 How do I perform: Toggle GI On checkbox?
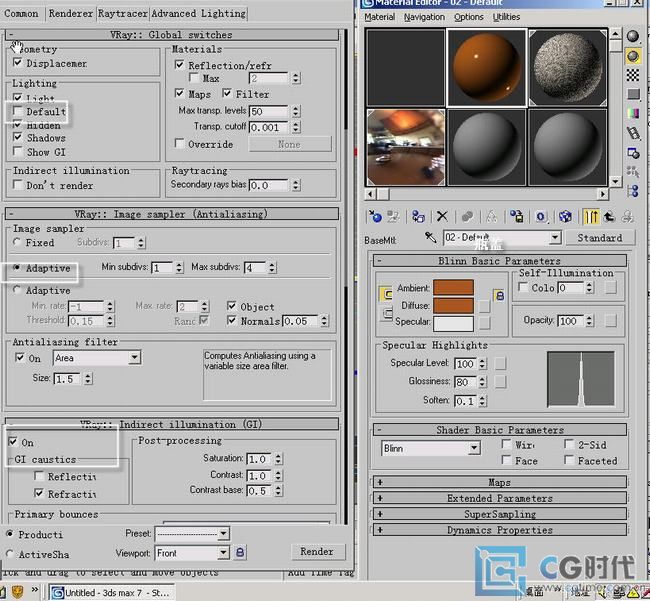[13, 442]
